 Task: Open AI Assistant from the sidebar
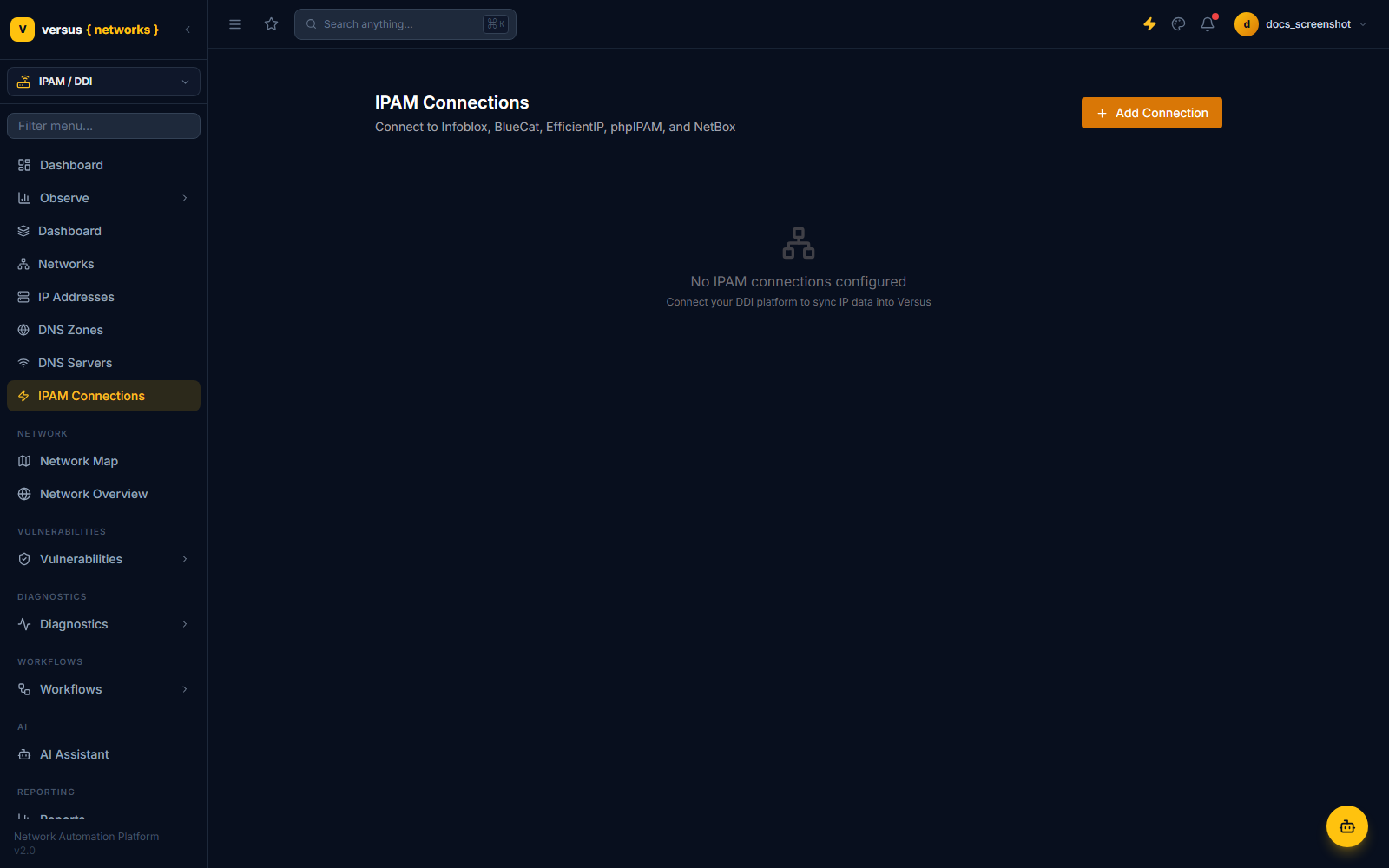(103, 754)
